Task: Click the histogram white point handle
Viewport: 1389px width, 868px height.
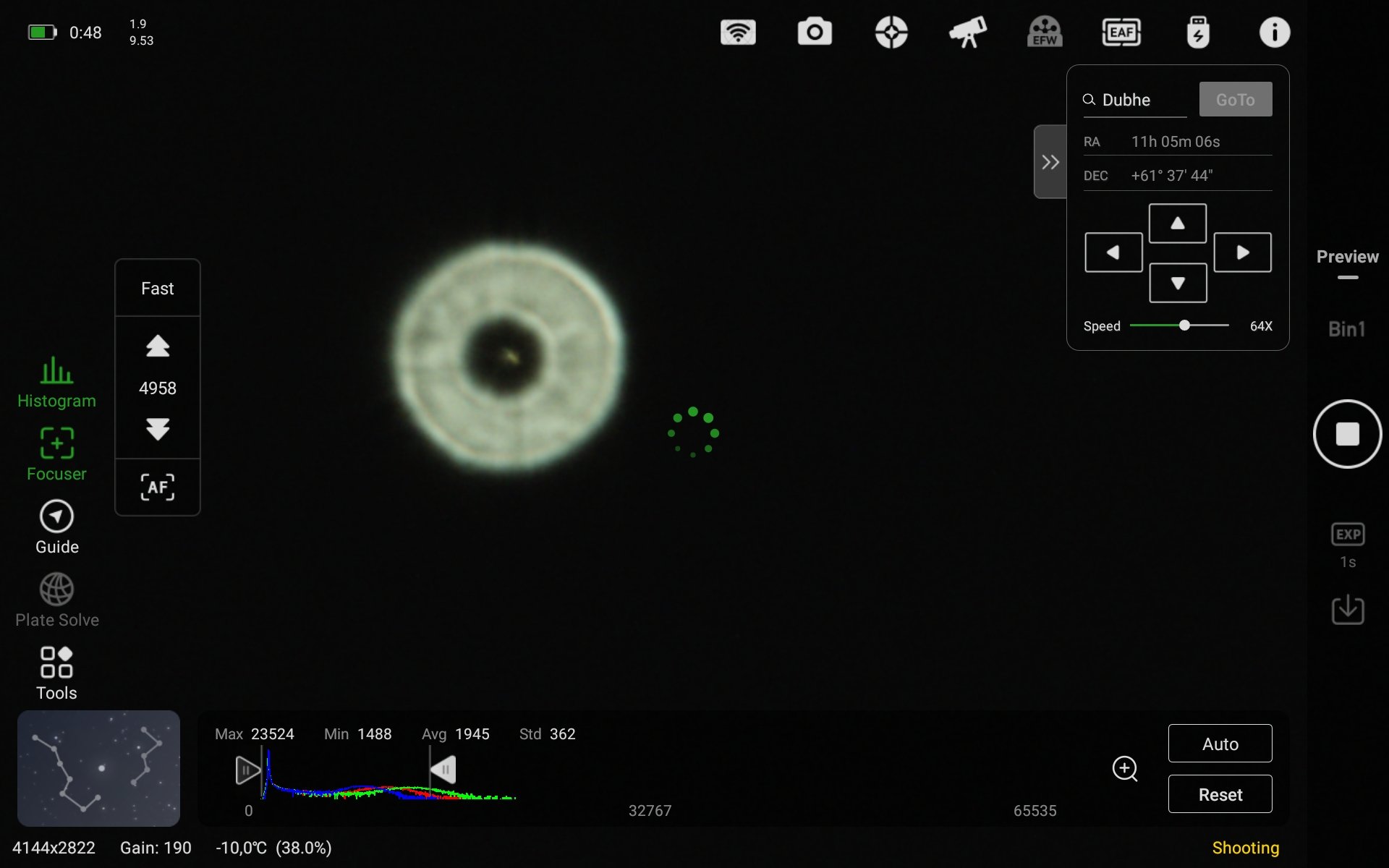Action: coord(443,770)
